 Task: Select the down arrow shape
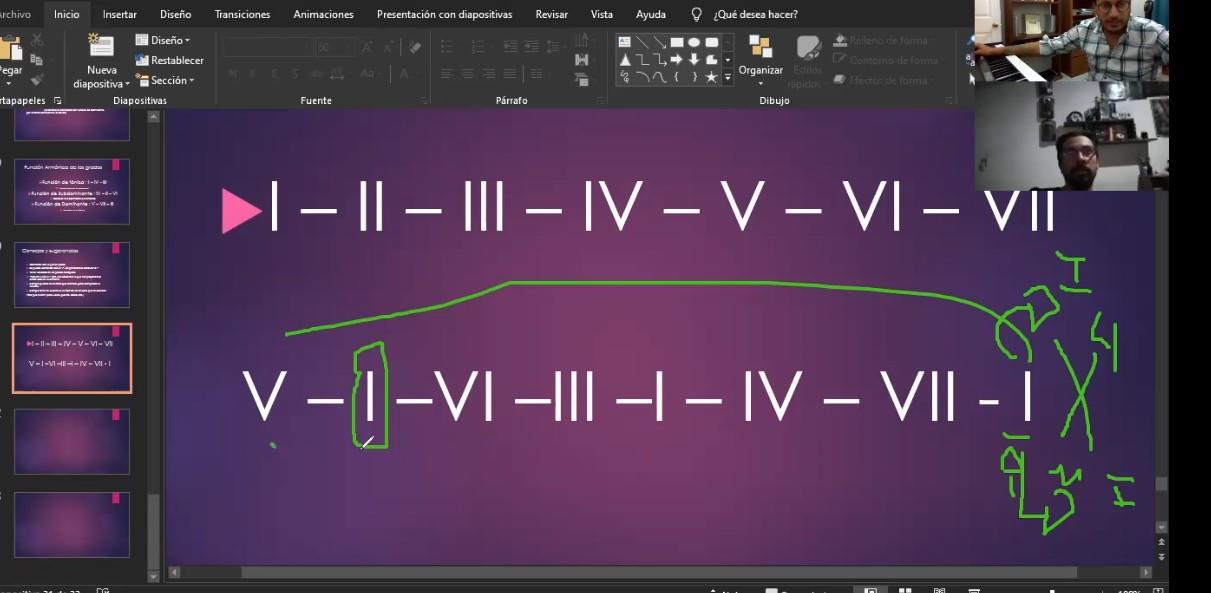[694, 59]
